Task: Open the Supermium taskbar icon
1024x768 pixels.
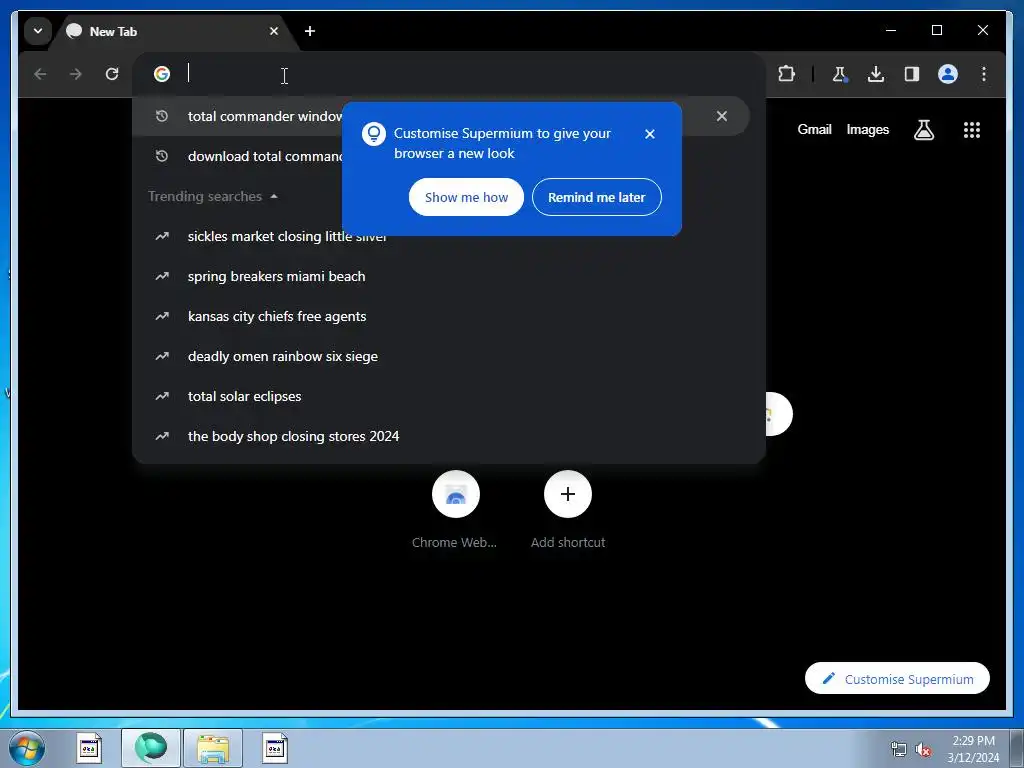Action: [151, 748]
